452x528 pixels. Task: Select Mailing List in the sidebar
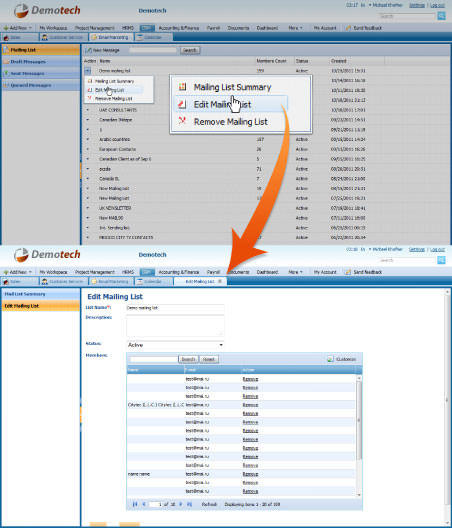[x=41, y=50]
